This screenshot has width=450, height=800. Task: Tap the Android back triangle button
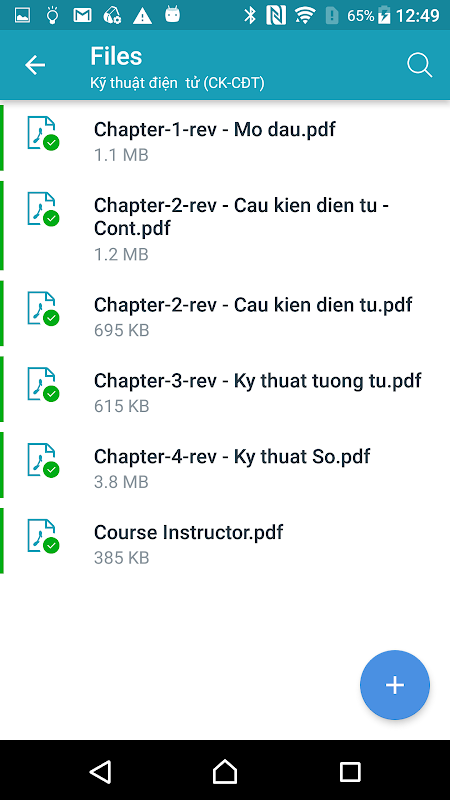100,771
